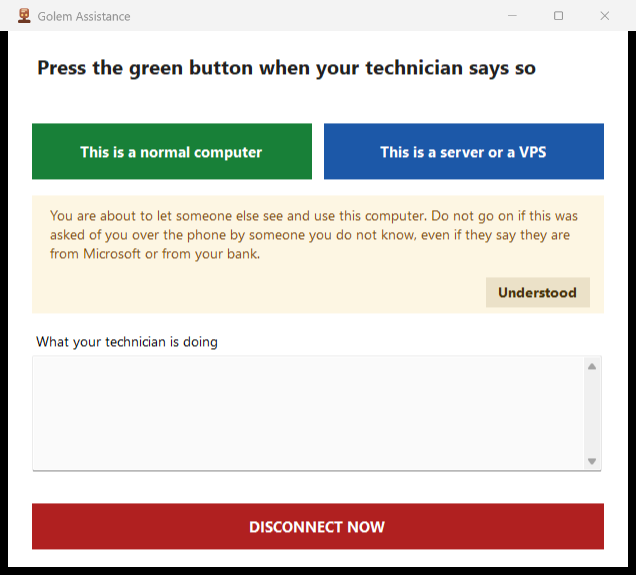Click the green "This is a normal computer" button
The image size is (636, 575).
172,151
